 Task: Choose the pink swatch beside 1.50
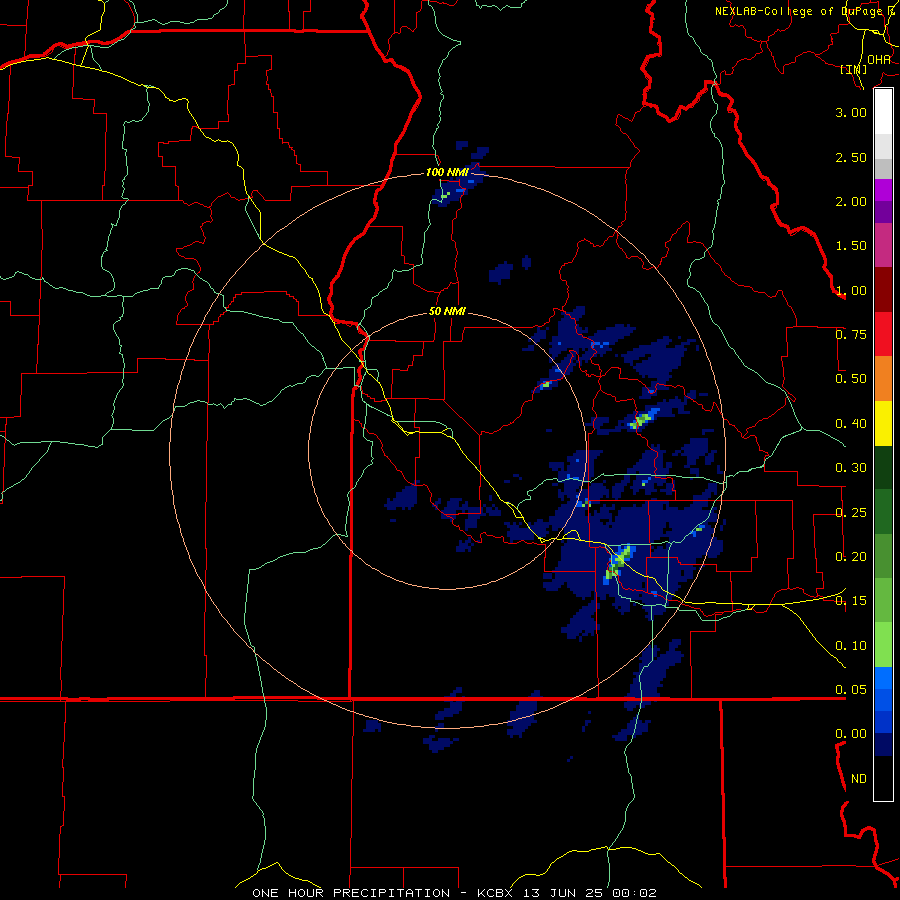pyautogui.click(x=883, y=245)
